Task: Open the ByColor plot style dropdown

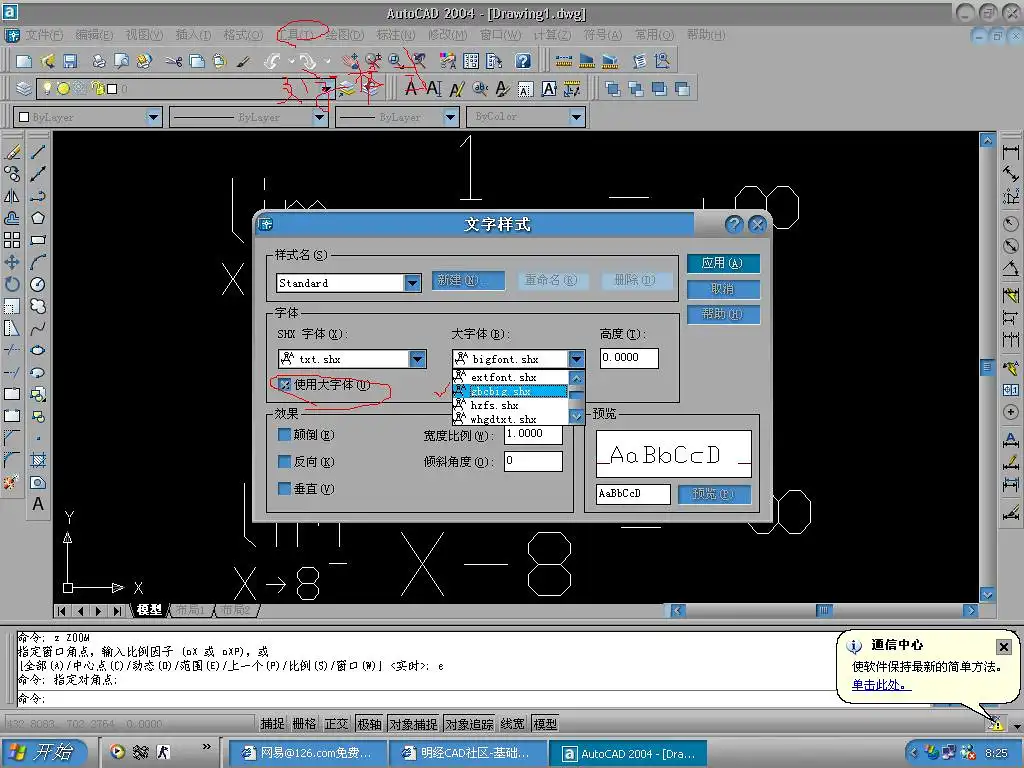Action: point(576,117)
